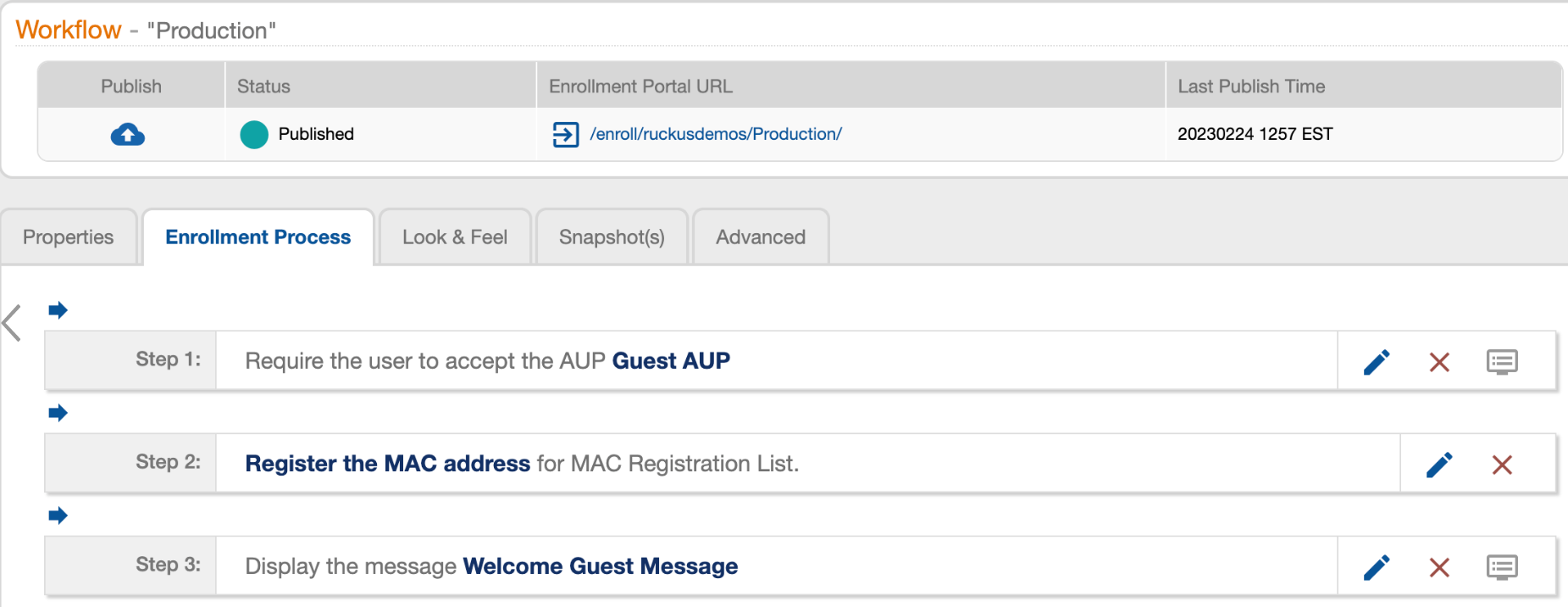The width and height of the screenshot is (1568, 607).
Task: Insert a step between Step 2 and 3
Action: click(58, 515)
